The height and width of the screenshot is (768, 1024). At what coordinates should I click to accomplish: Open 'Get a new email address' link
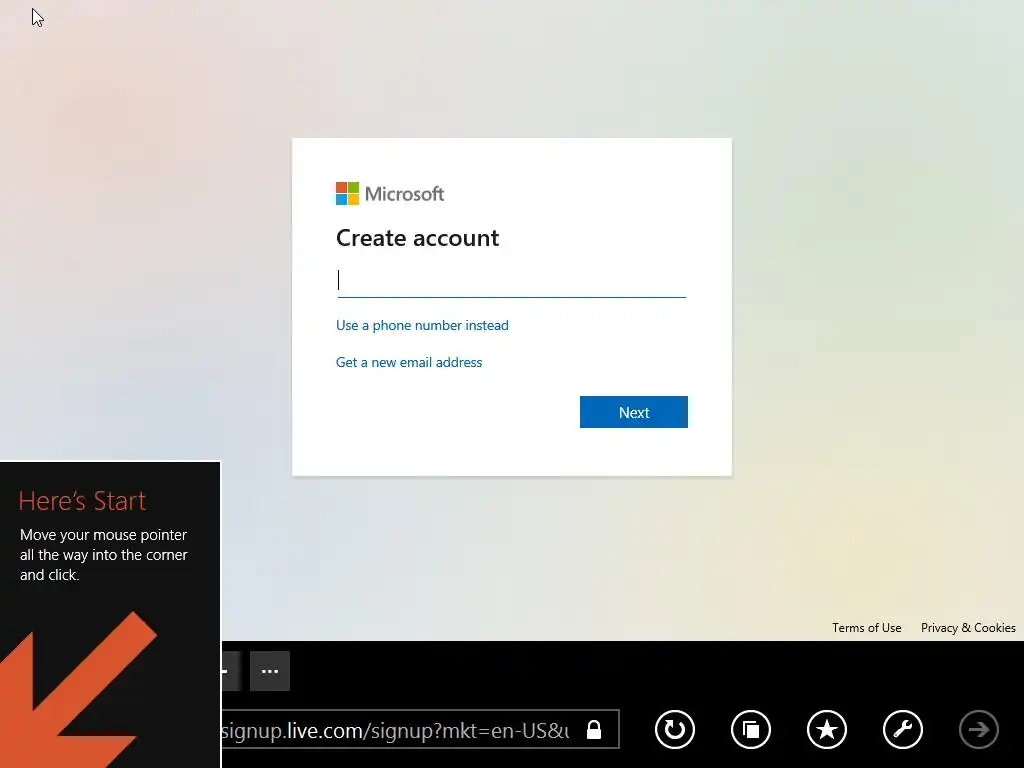pos(409,362)
